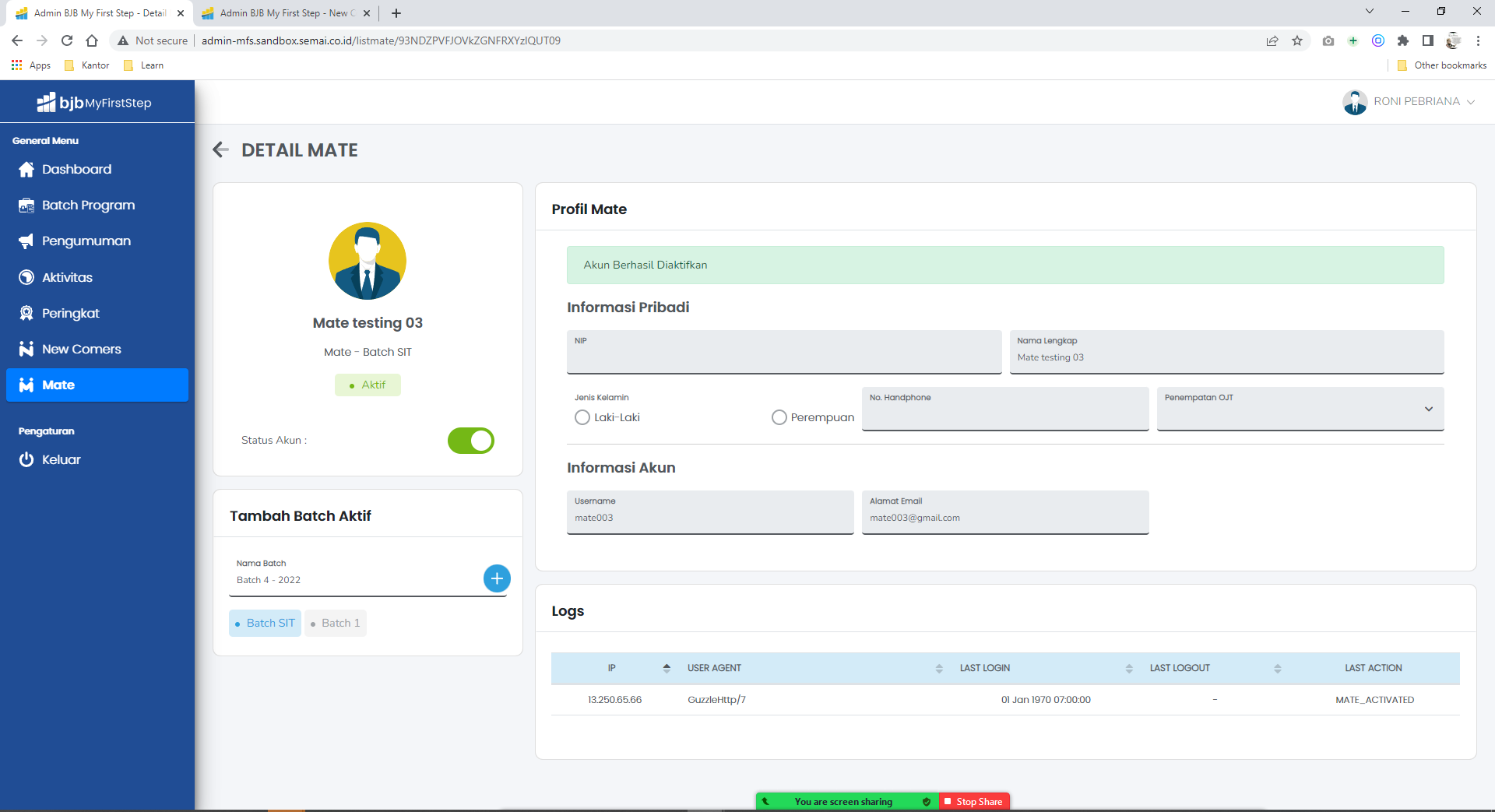Focus the NIP input field
1495x812 pixels.
(784, 352)
